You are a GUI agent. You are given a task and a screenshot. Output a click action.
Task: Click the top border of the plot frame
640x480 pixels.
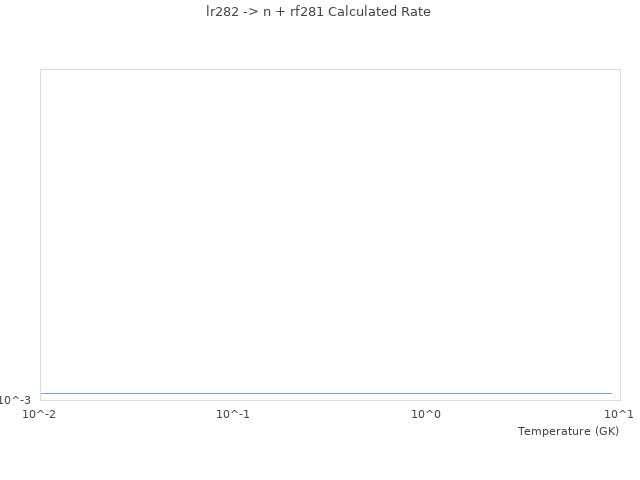(330, 70)
